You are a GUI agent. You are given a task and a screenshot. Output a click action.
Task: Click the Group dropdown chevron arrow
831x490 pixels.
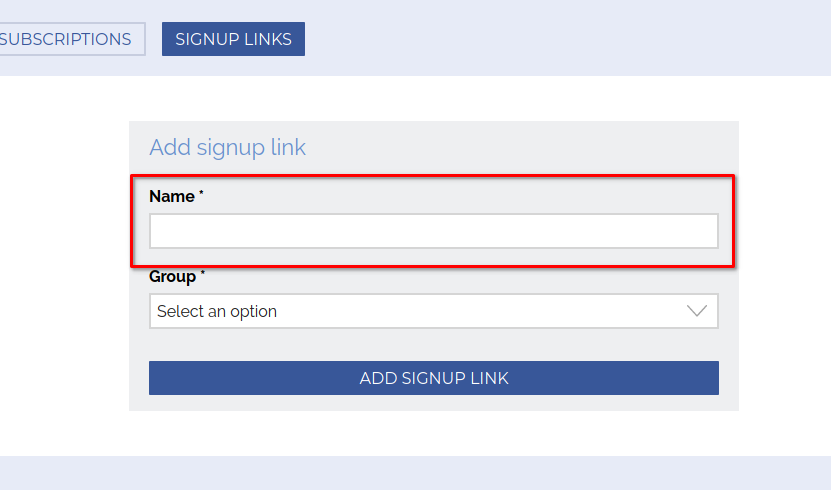(697, 311)
